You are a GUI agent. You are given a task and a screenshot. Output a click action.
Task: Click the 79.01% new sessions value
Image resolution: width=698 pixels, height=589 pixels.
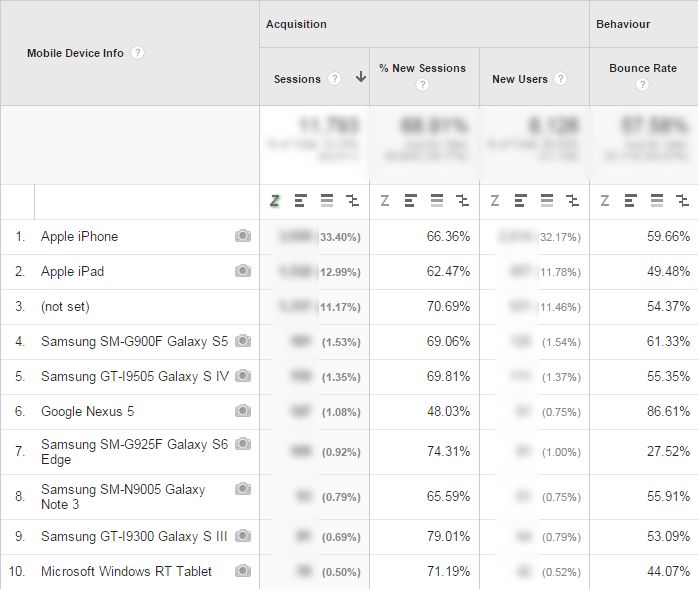(448, 536)
